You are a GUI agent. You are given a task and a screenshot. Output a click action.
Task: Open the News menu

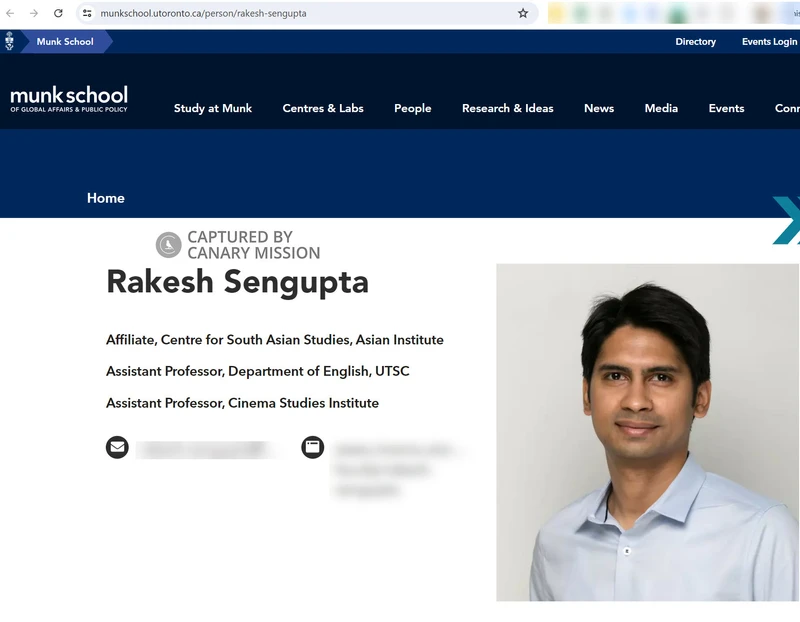(599, 108)
